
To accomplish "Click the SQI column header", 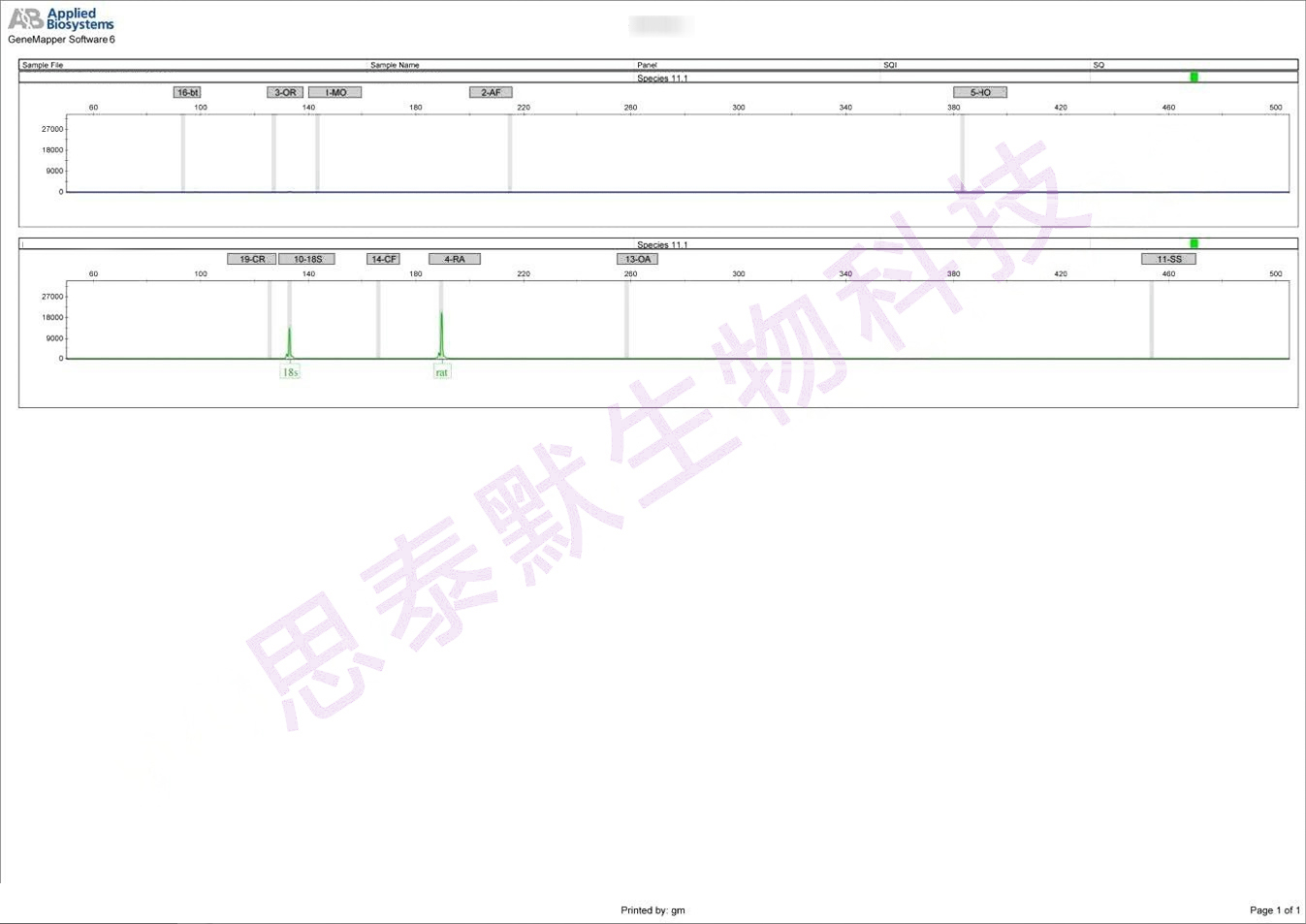I will point(890,65).
